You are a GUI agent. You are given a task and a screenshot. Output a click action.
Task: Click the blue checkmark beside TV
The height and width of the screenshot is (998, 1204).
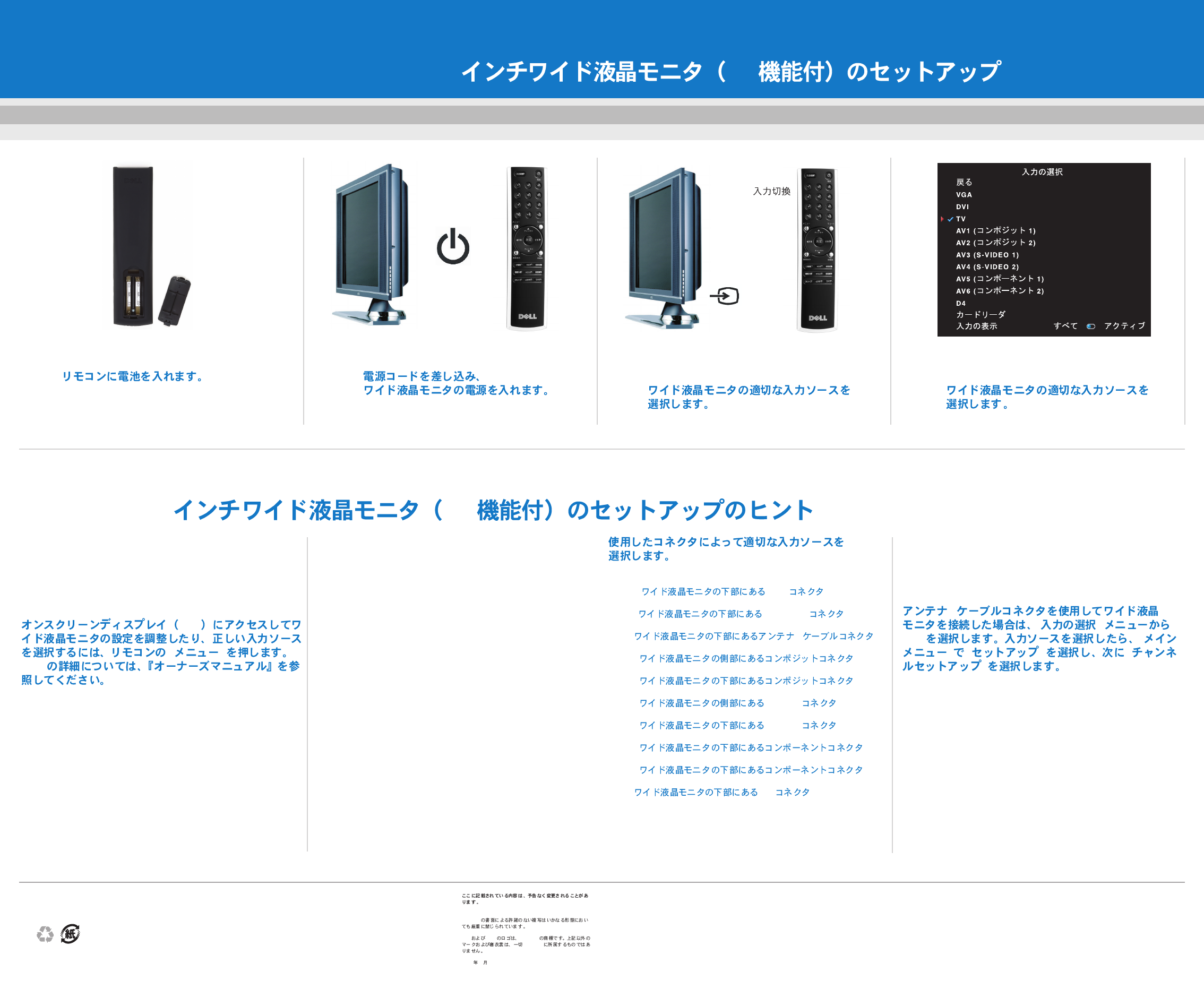950,219
